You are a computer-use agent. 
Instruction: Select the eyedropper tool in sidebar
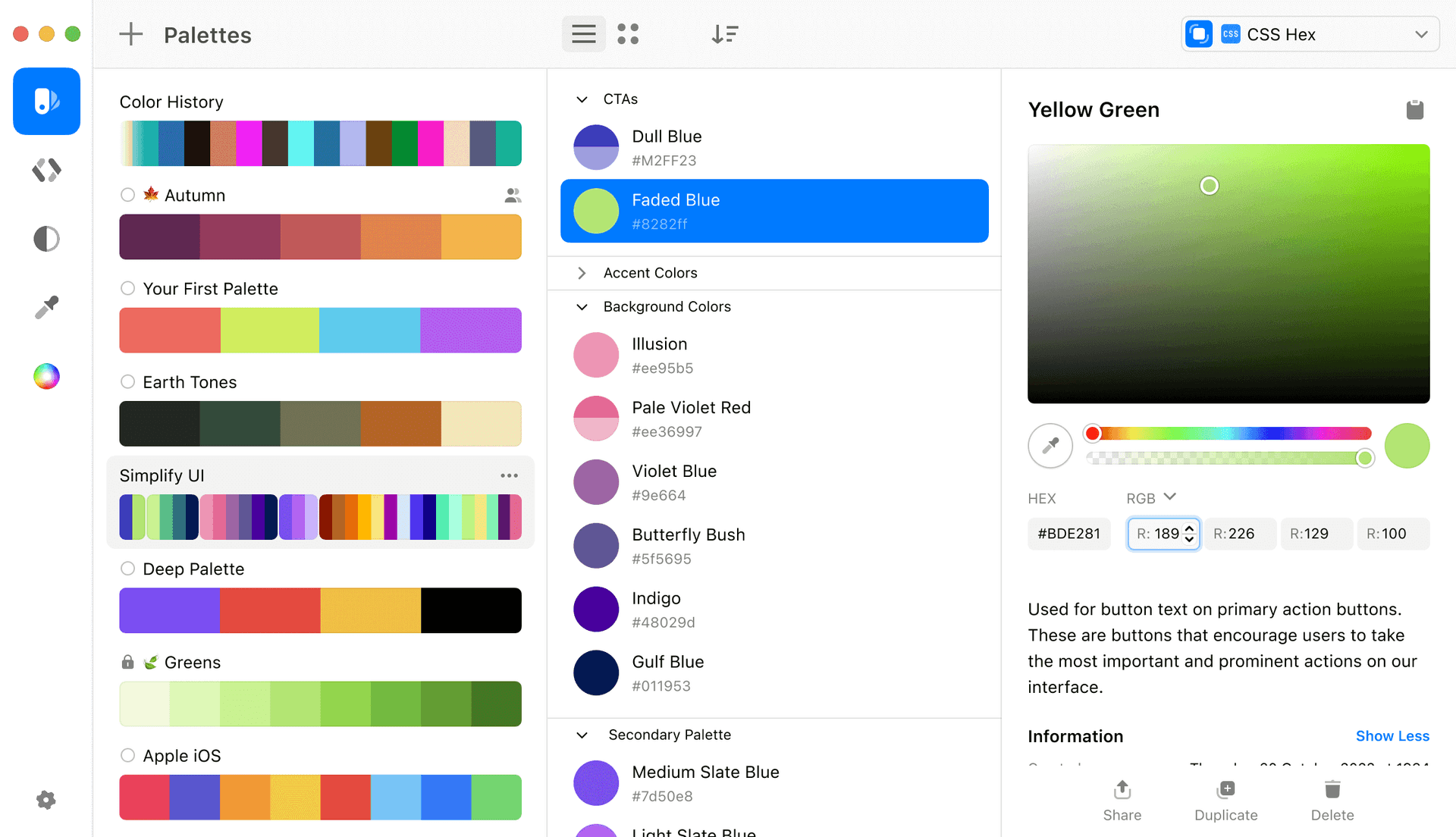46,307
